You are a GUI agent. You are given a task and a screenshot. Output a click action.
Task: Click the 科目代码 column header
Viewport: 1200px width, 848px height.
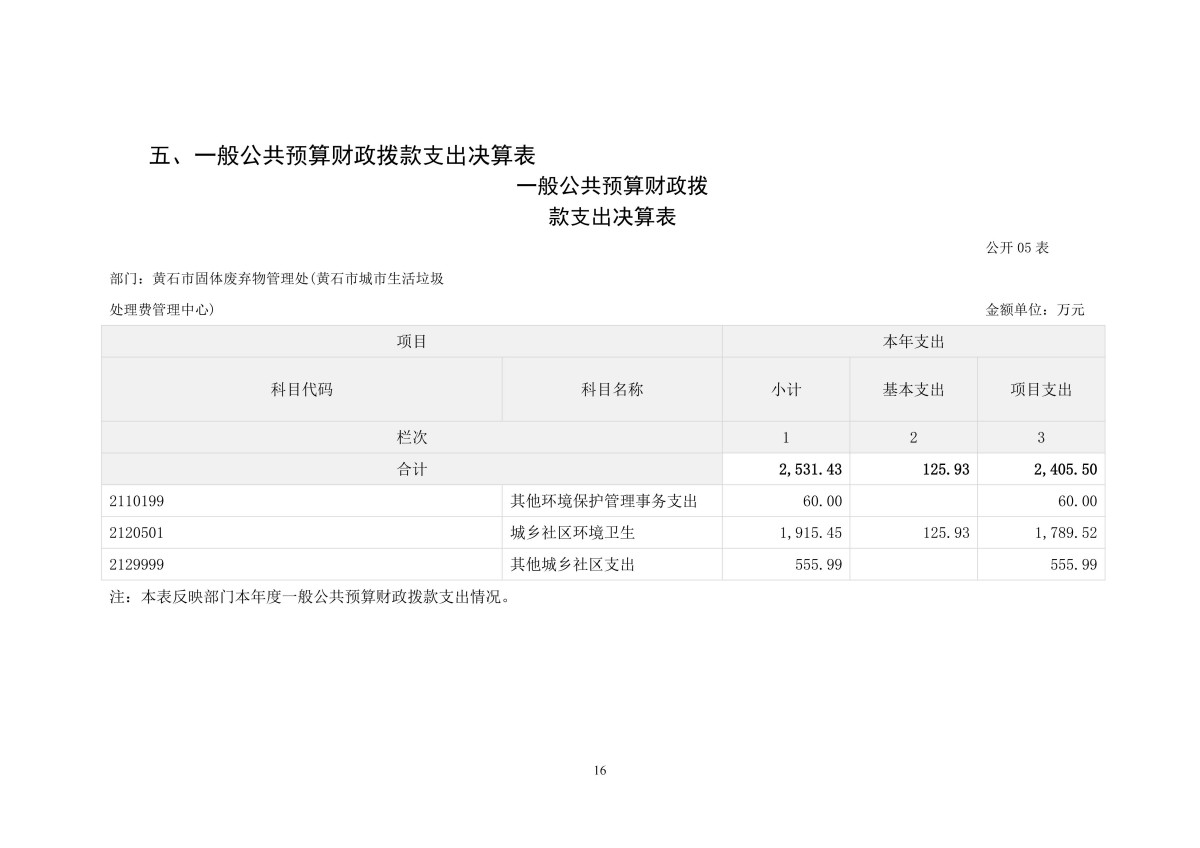click(x=301, y=390)
